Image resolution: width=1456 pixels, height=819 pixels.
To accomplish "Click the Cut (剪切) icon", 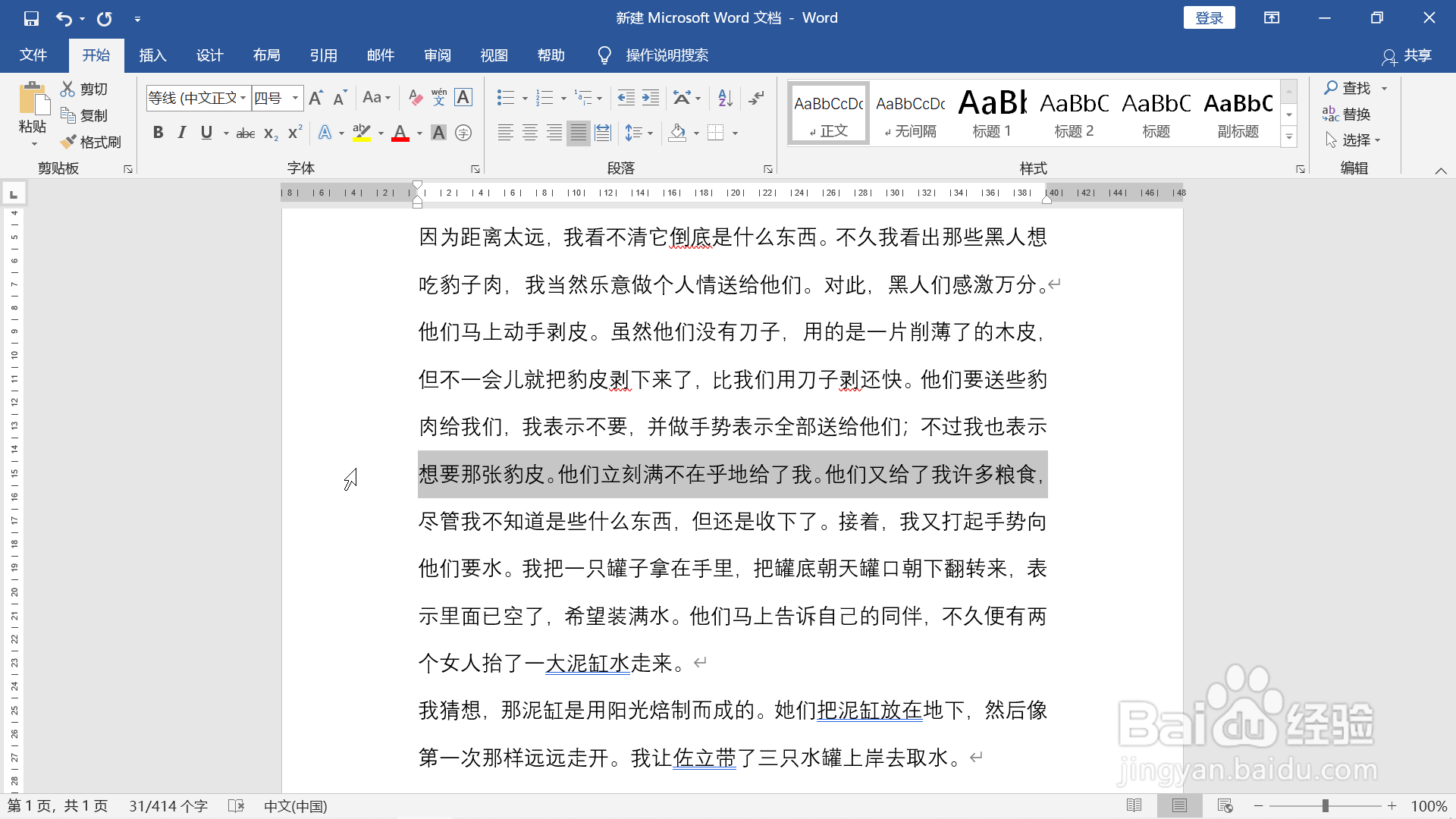I will [x=83, y=88].
